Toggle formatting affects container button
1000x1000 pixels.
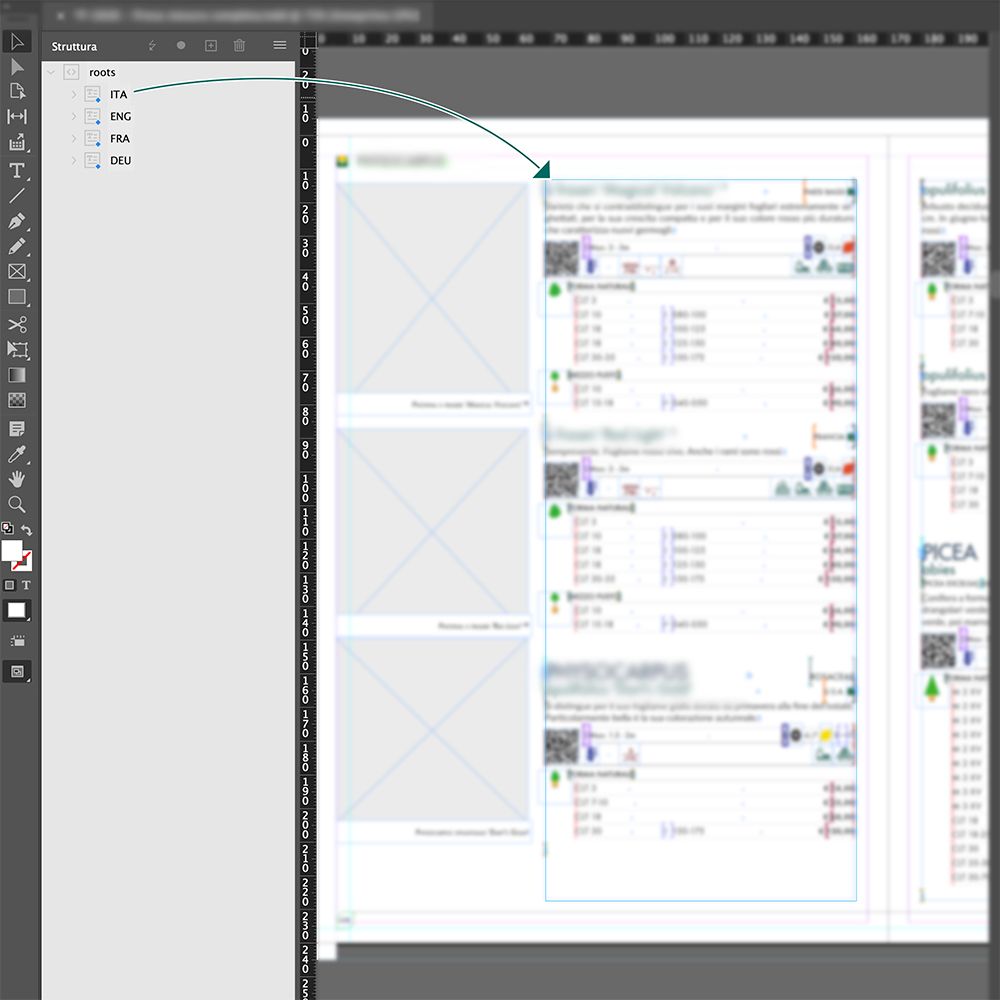coord(10,585)
